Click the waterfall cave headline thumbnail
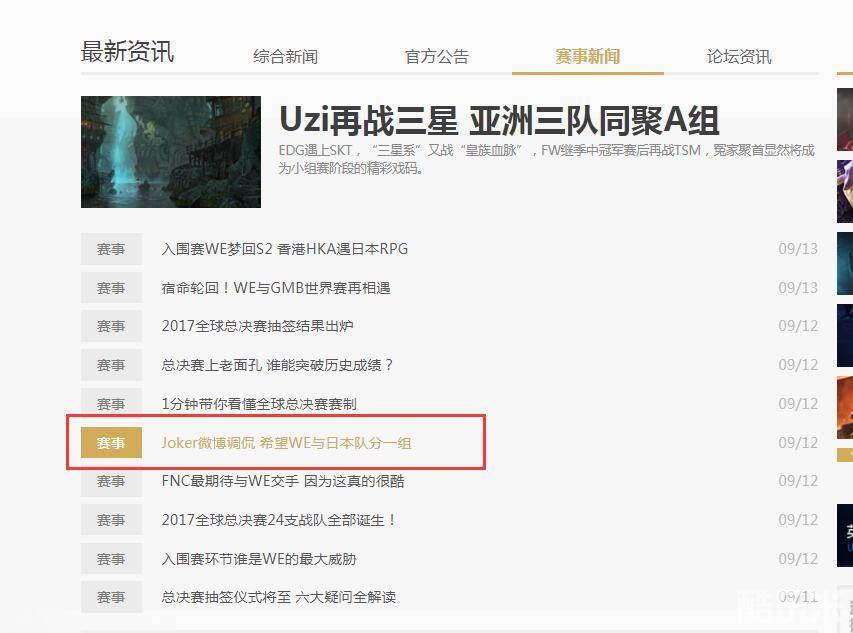Image resolution: width=853 pixels, height=633 pixels. pyautogui.click(x=171, y=152)
